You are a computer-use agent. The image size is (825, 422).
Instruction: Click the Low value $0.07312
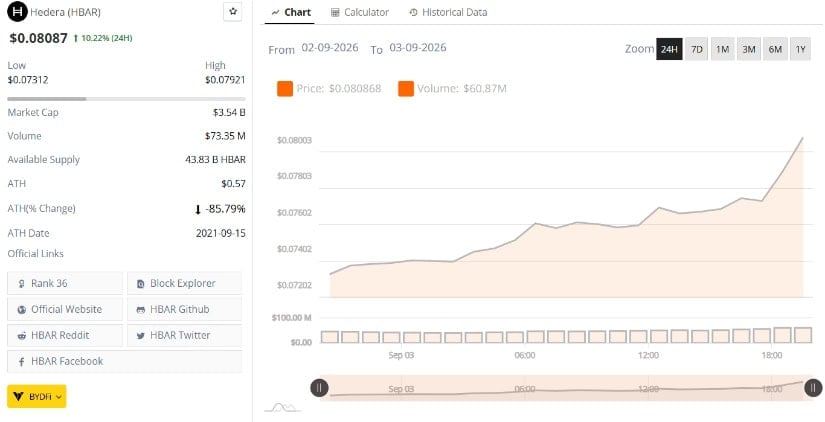(28, 80)
